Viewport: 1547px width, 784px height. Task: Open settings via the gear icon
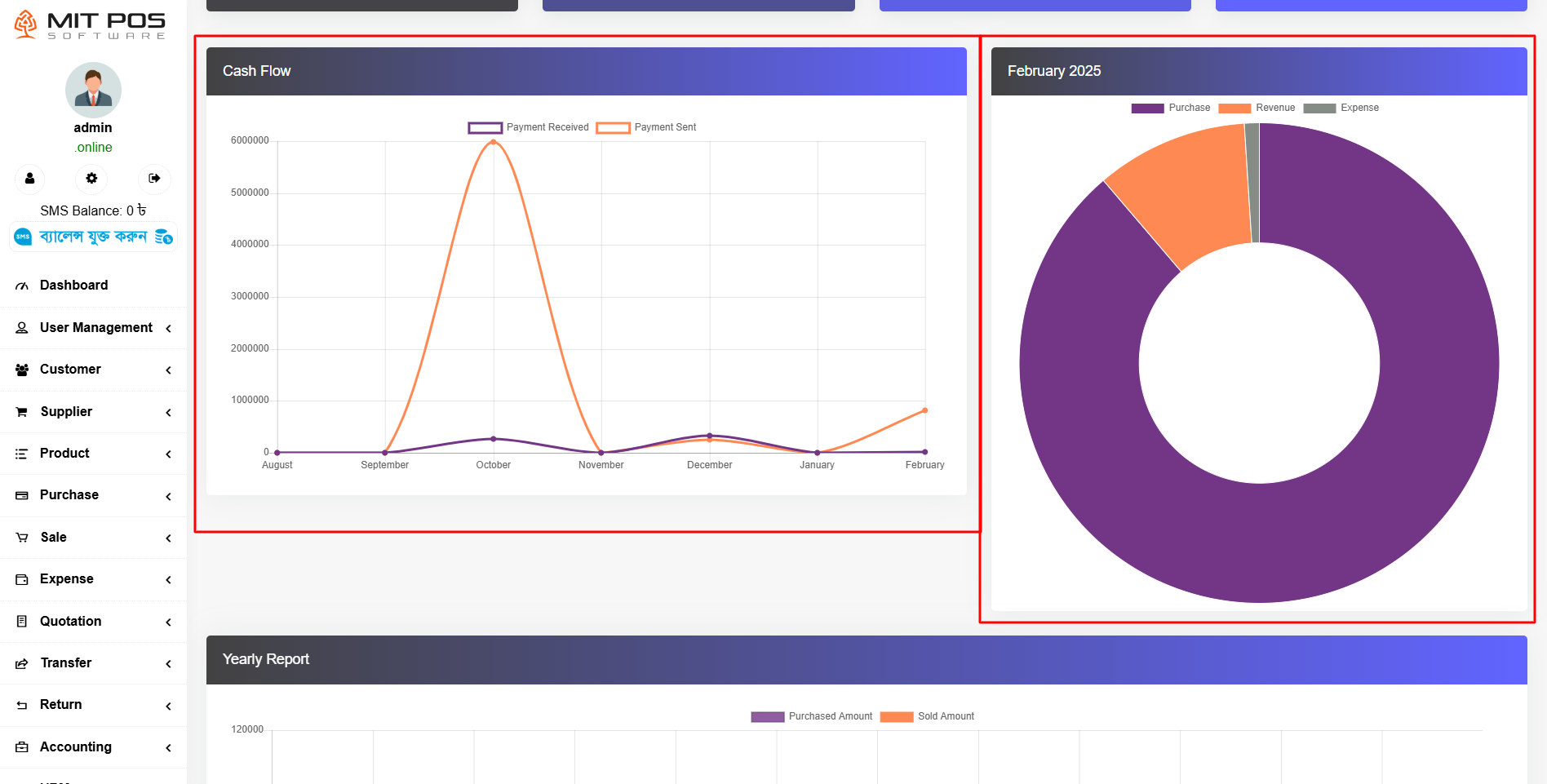click(x=91, y=179)
